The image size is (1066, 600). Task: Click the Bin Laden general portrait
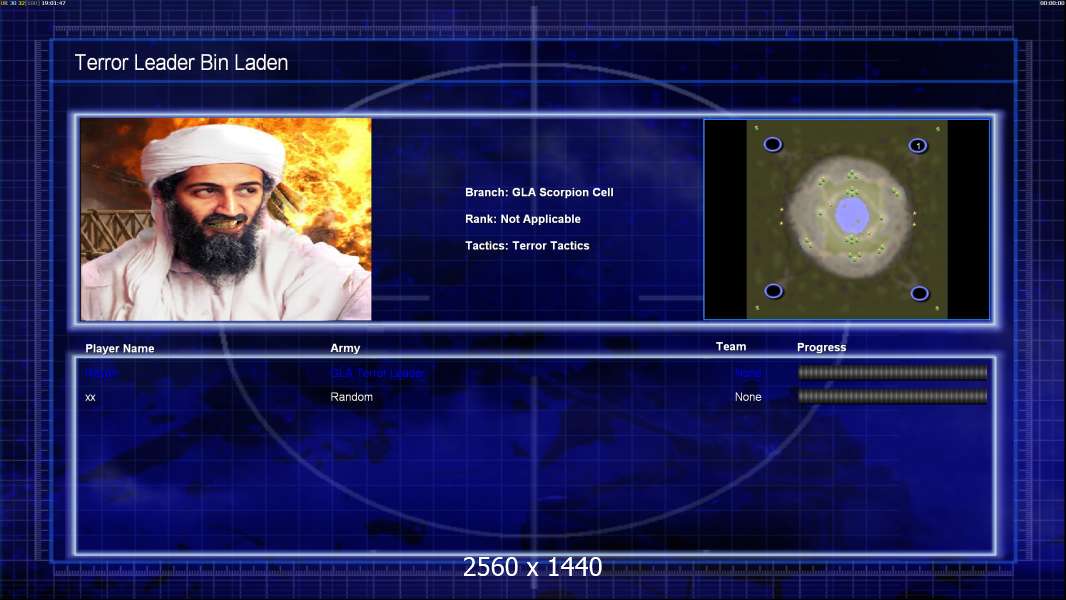[x=226, y=219]
